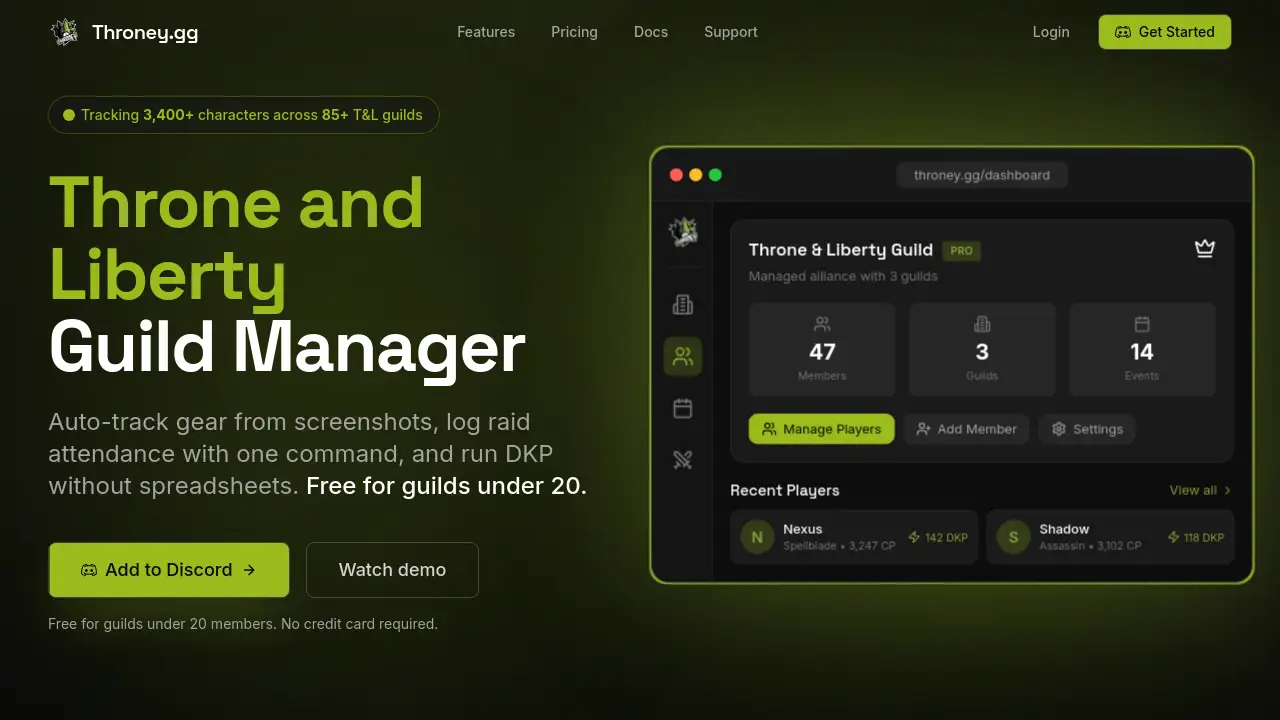Click the Add to Discord button
This screenshot has width=1280, height=720.
[169, 570]
